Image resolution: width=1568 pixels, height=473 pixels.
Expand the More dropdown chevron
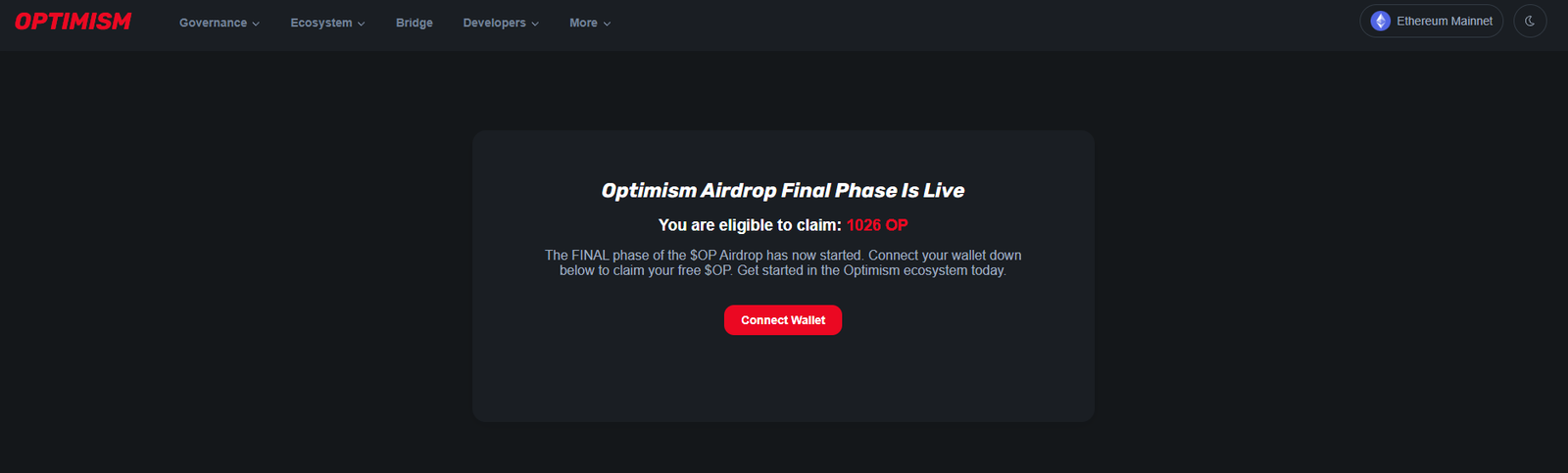pos(607,24)
